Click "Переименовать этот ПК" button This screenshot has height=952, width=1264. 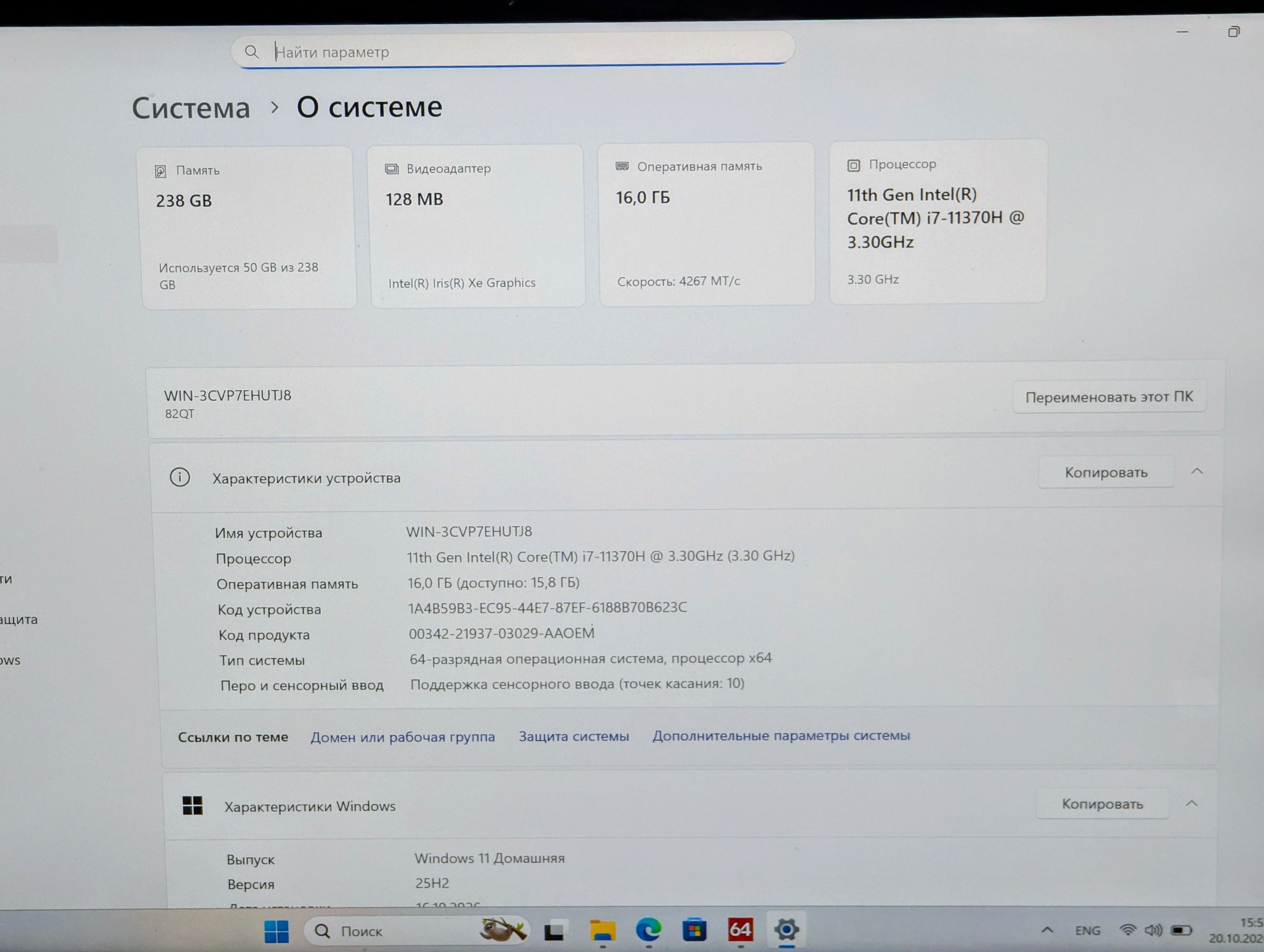1109,396
